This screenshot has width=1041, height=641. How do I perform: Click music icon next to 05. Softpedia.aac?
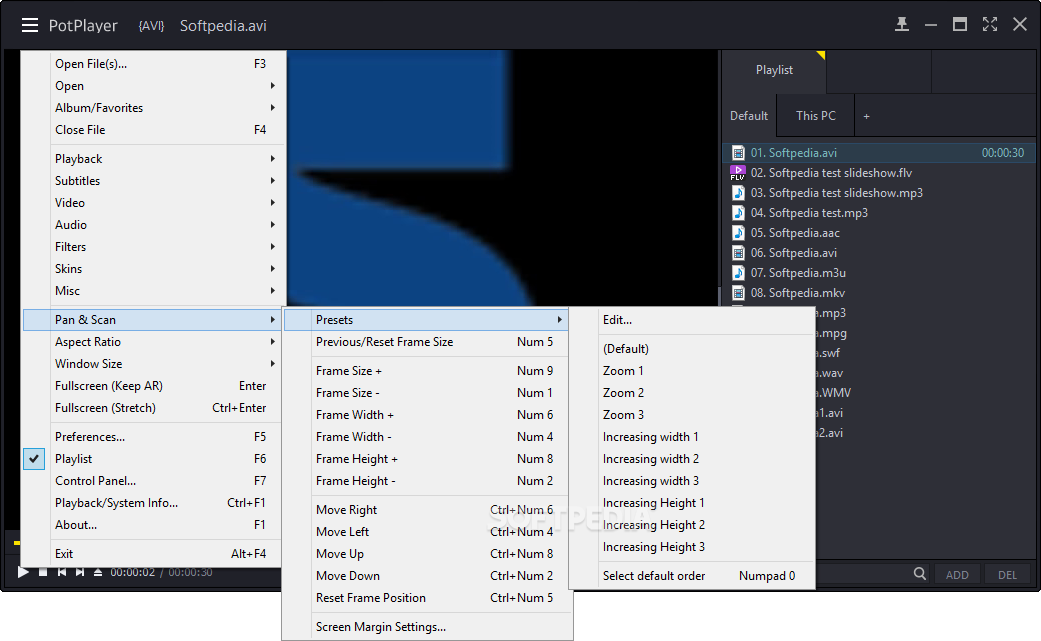pyautogui.click(x=738, y=233)
